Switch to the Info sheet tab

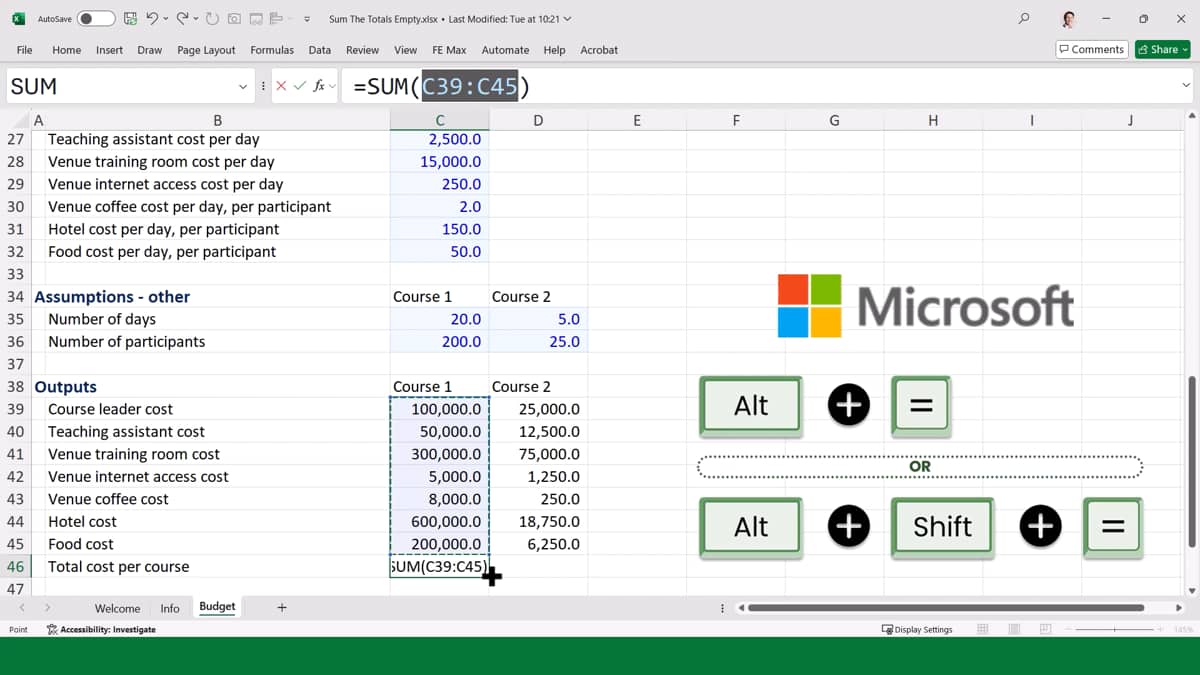click(170, 608)
